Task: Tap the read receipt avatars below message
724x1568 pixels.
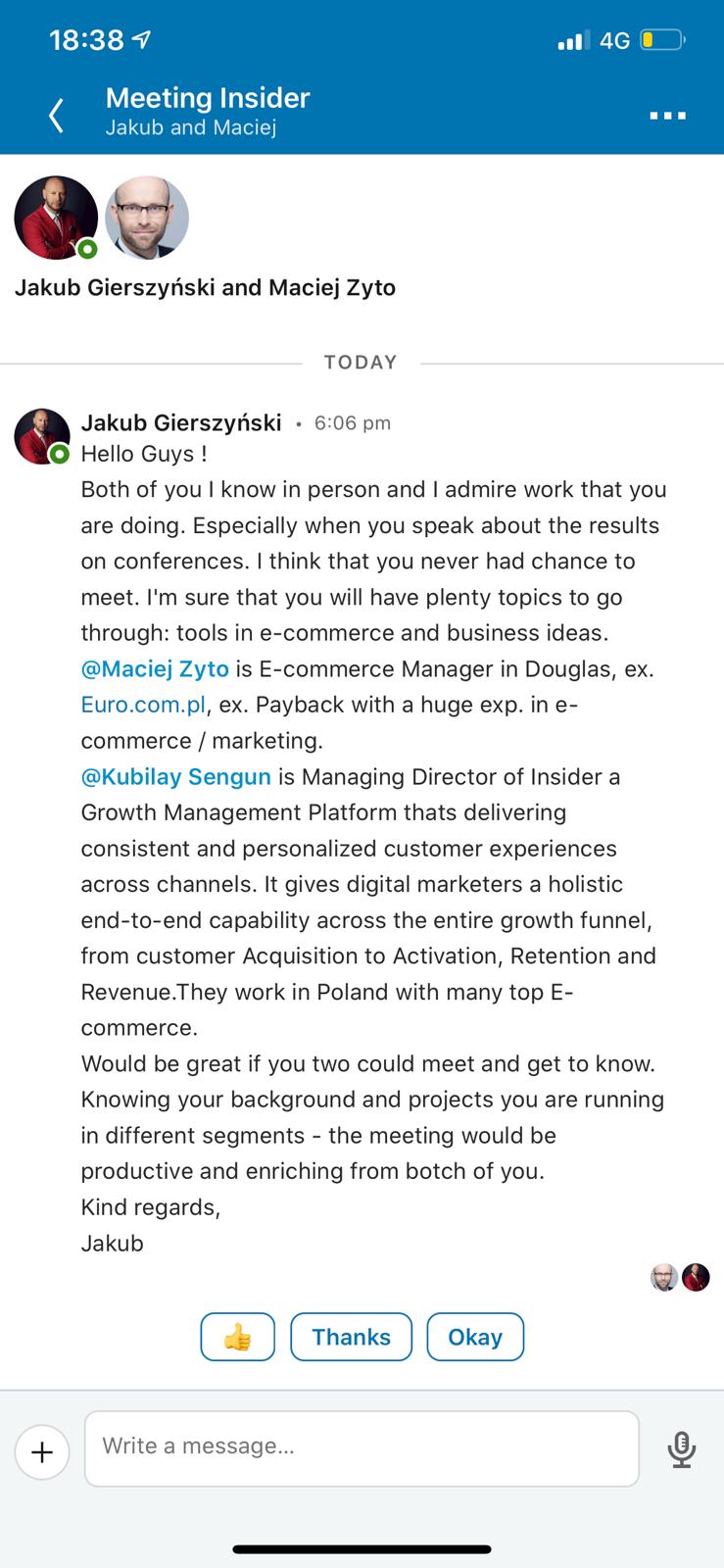Action: tap(680, 1278)
